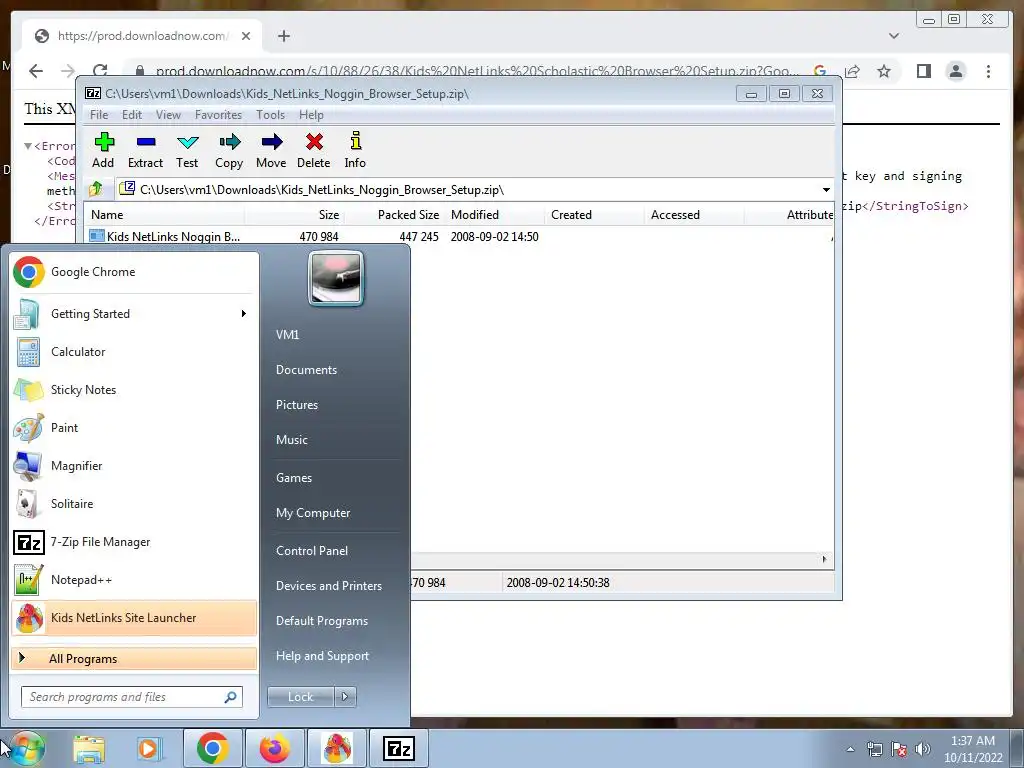Click the Kids NetLinks taskbar icon
This screenshot has height=768, width=1024.
[x=338, y=748]
